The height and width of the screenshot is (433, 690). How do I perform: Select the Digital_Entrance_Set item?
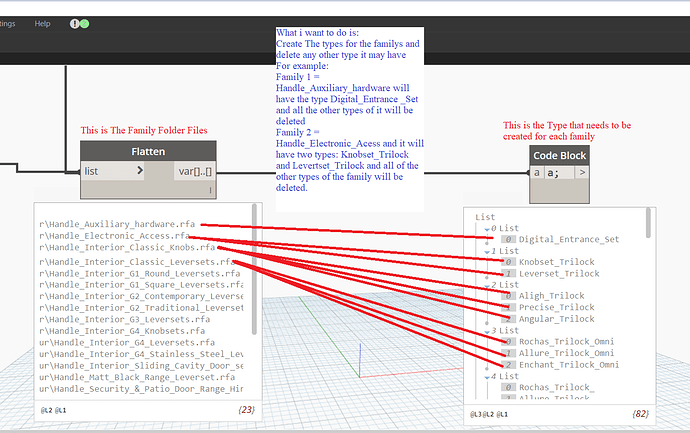569,239
